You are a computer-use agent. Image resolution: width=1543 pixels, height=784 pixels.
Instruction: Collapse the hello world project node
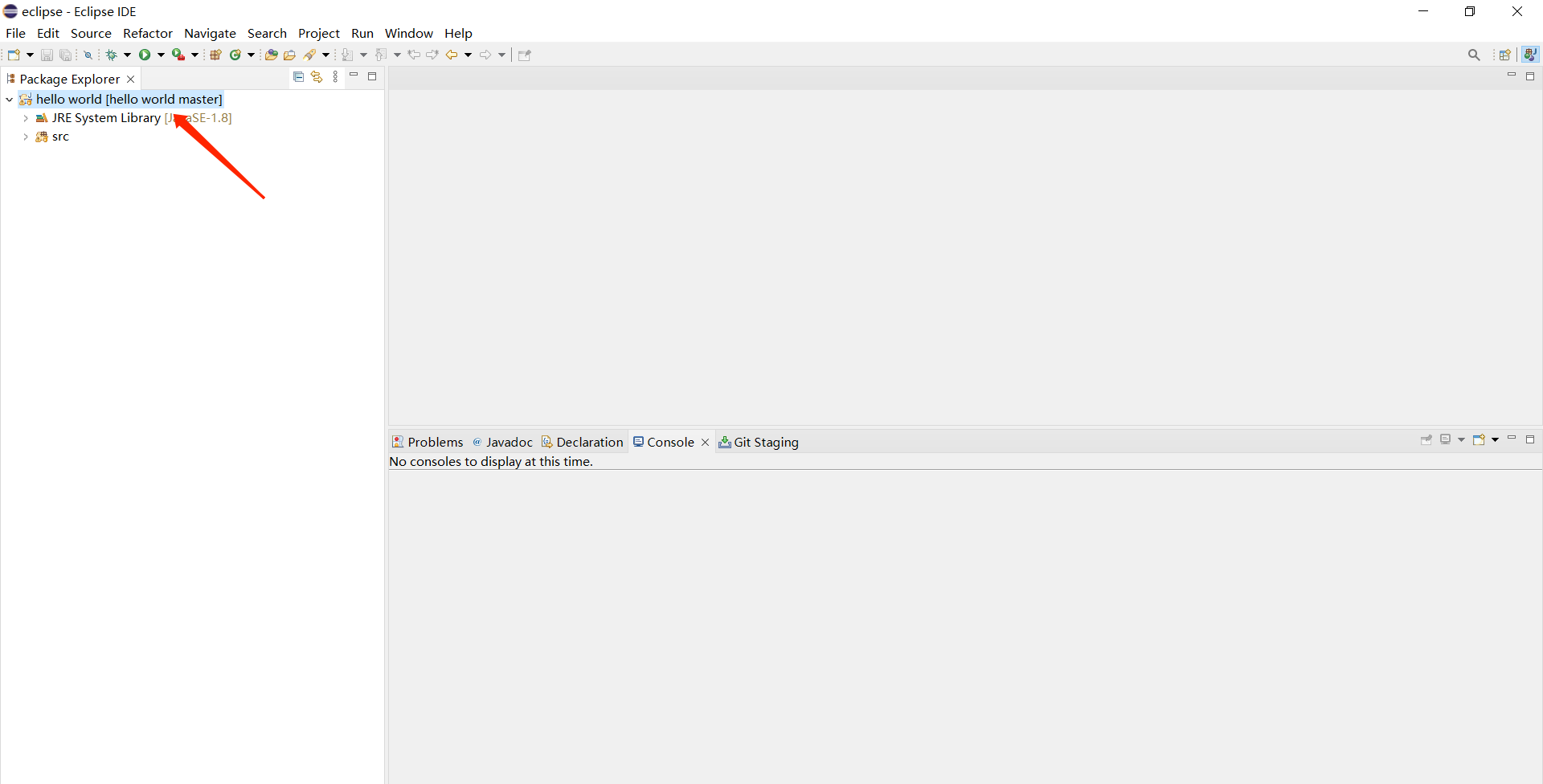pos(10,99)
